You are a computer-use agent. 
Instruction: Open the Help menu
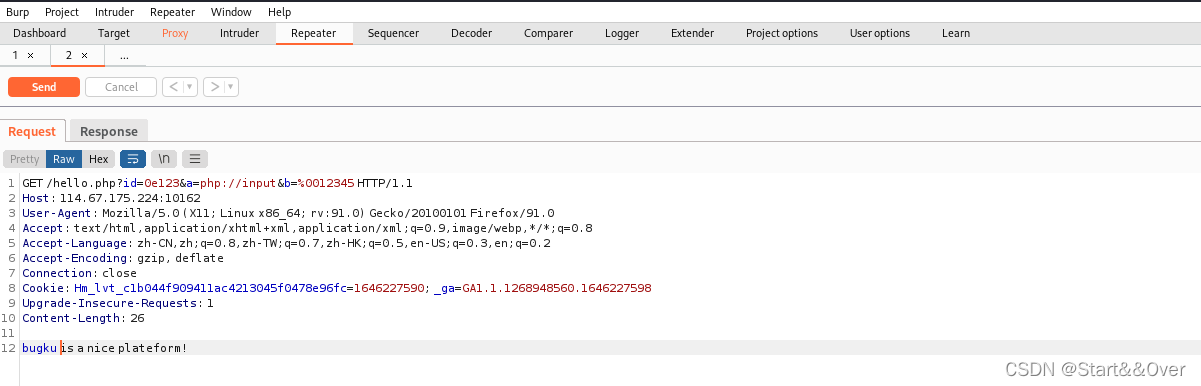(280, 12)
